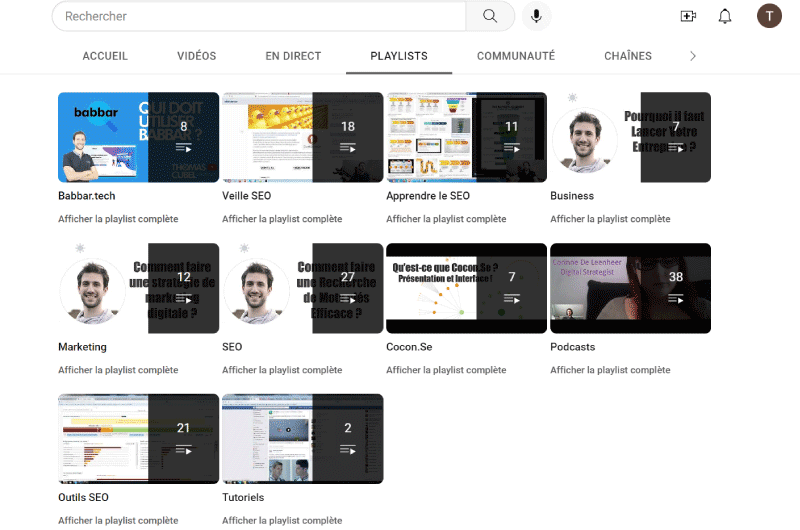Afficher la playlist complète under Cocon.Se
The image size is (800, 530).
point(446,370)
